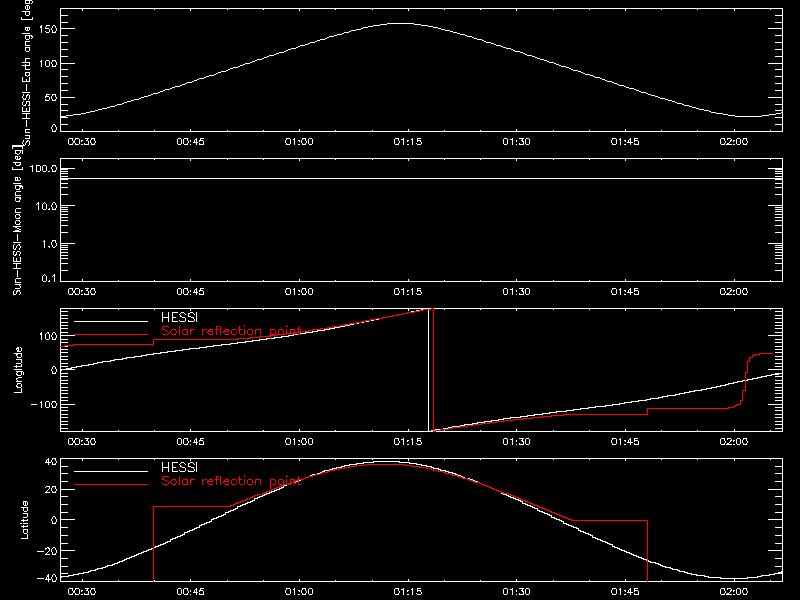Click the -100 tick label on Longitude plot

[43, 404]
